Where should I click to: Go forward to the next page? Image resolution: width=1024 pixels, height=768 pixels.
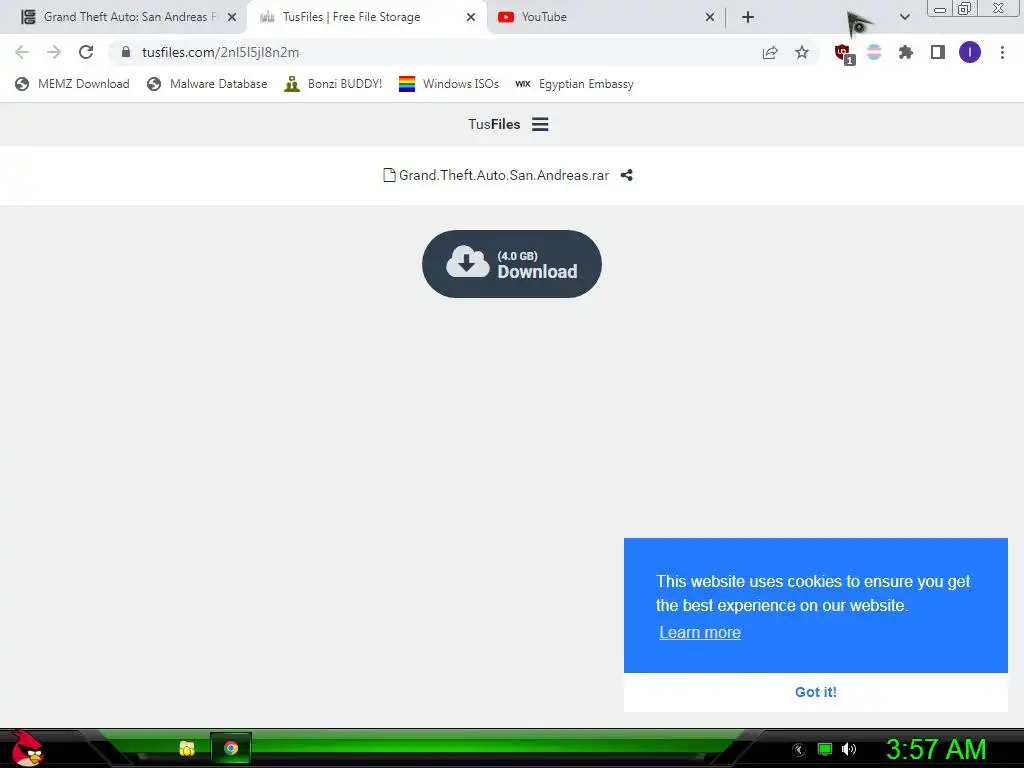click(54, 52)
